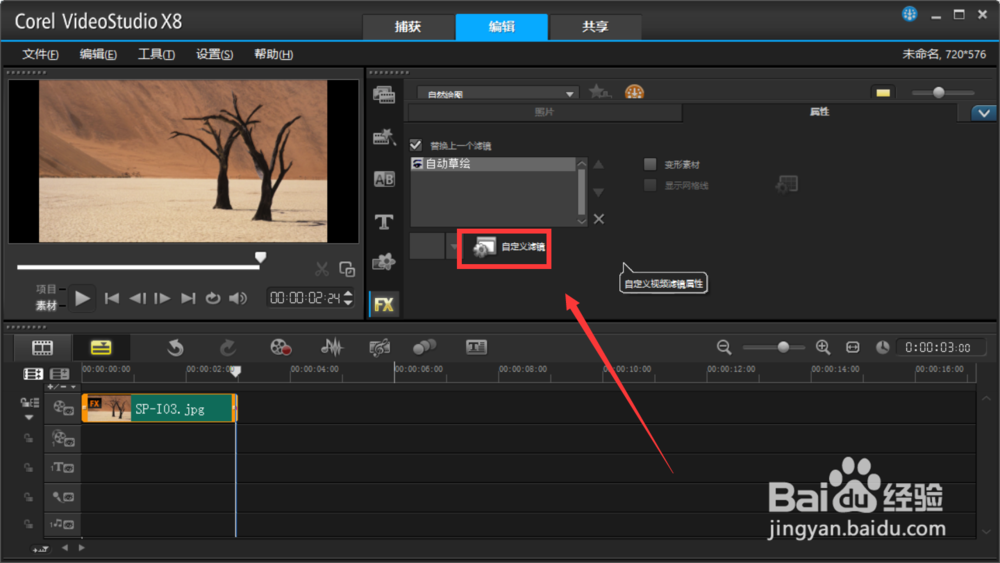Open Subtitle Editor tool
Viewport: 1000px width, 563px height.
coord(476,347)
